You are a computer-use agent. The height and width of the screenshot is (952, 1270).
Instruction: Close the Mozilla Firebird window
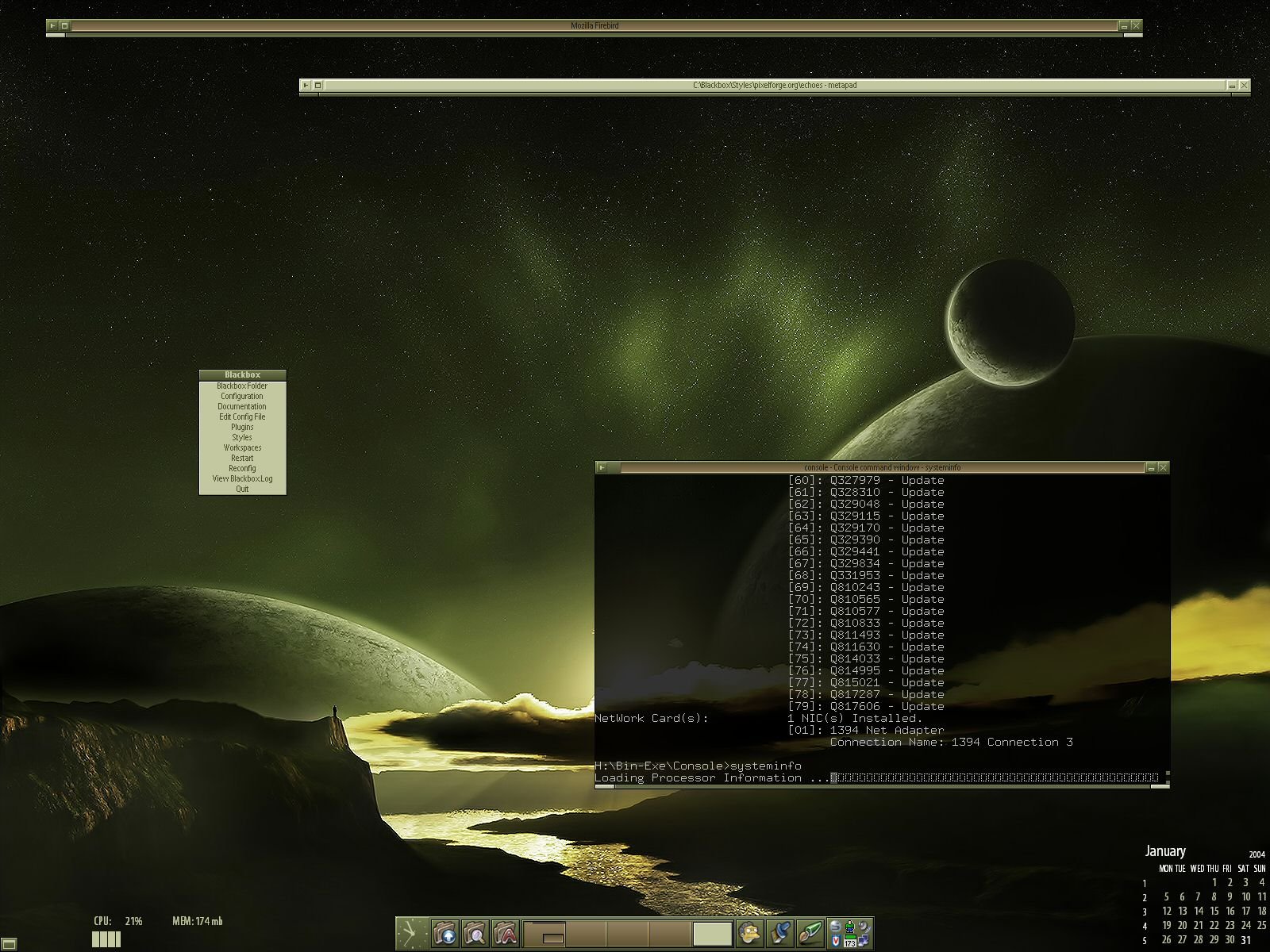point(1136,26)
